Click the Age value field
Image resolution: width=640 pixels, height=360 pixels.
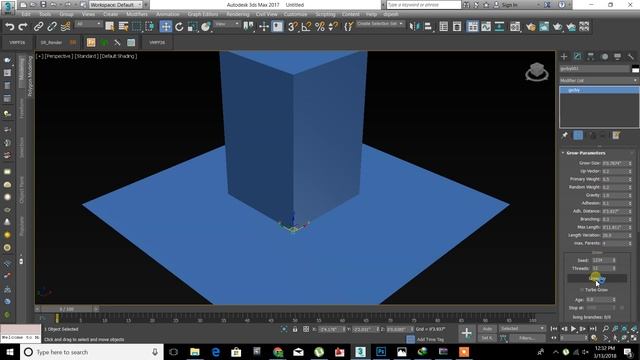click(x=599, y=300)
